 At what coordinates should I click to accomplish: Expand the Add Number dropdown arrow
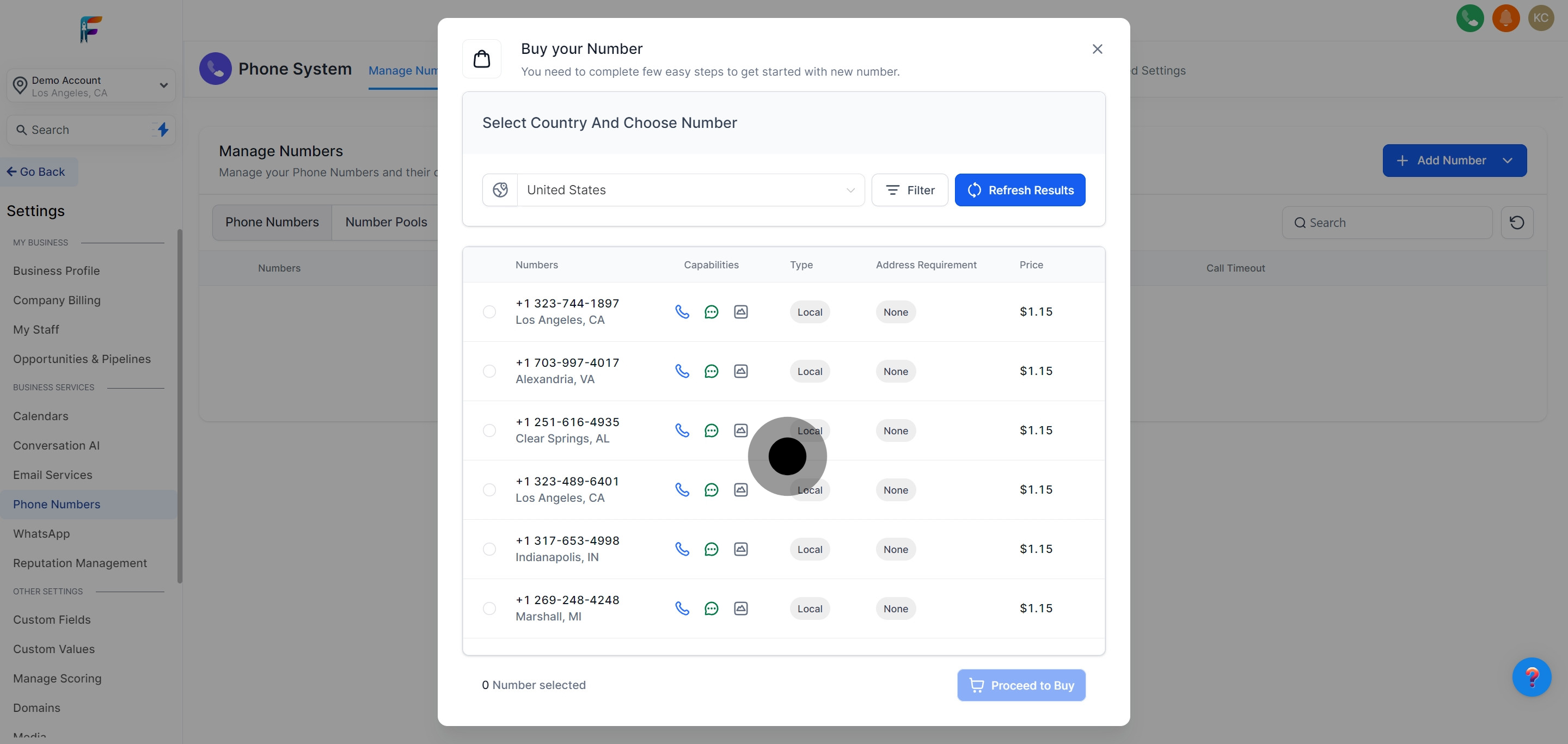pos(1507,161)
